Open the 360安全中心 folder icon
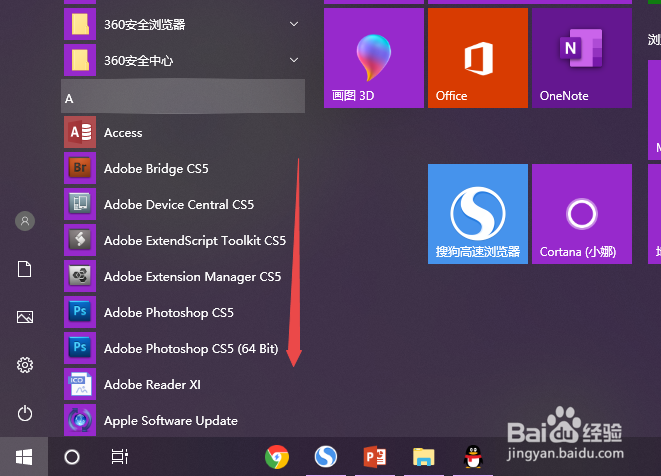The height and width of the screenshot is (476, 661). [80, 60]
